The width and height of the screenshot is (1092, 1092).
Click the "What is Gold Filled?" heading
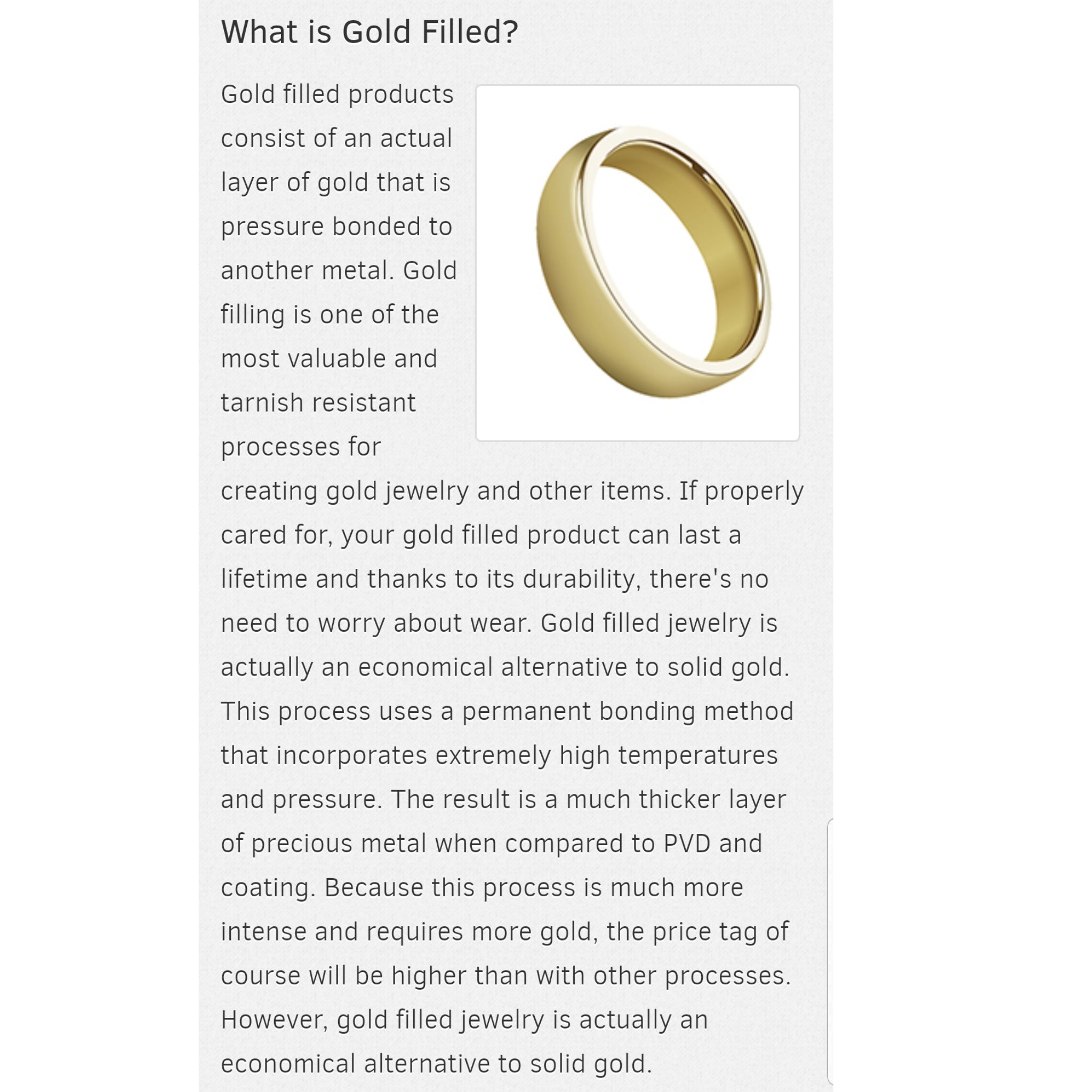tap(369, 32)
